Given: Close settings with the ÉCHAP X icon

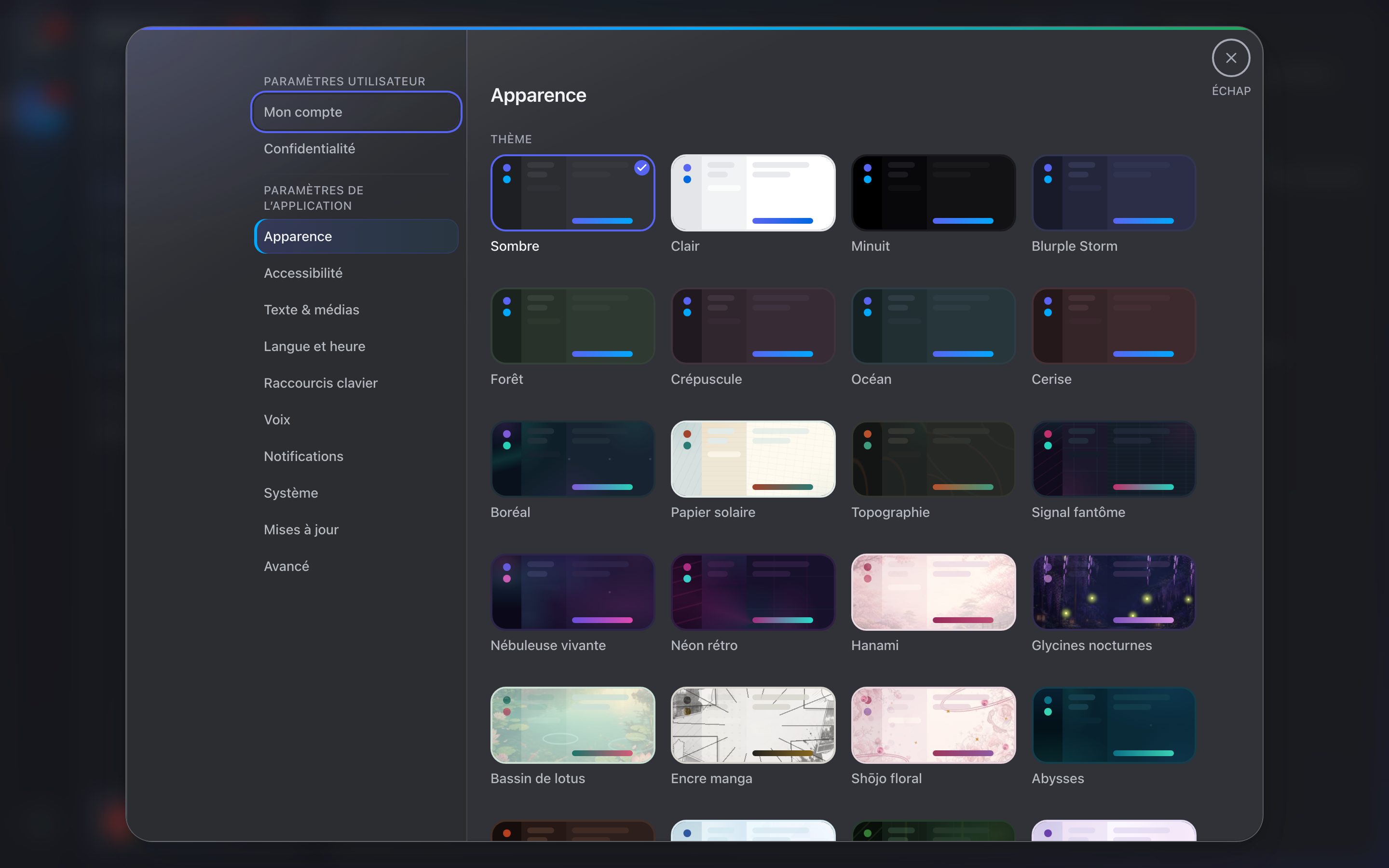Looking at the screenshot, I should pyautogui.click(x=1231, y=58).
